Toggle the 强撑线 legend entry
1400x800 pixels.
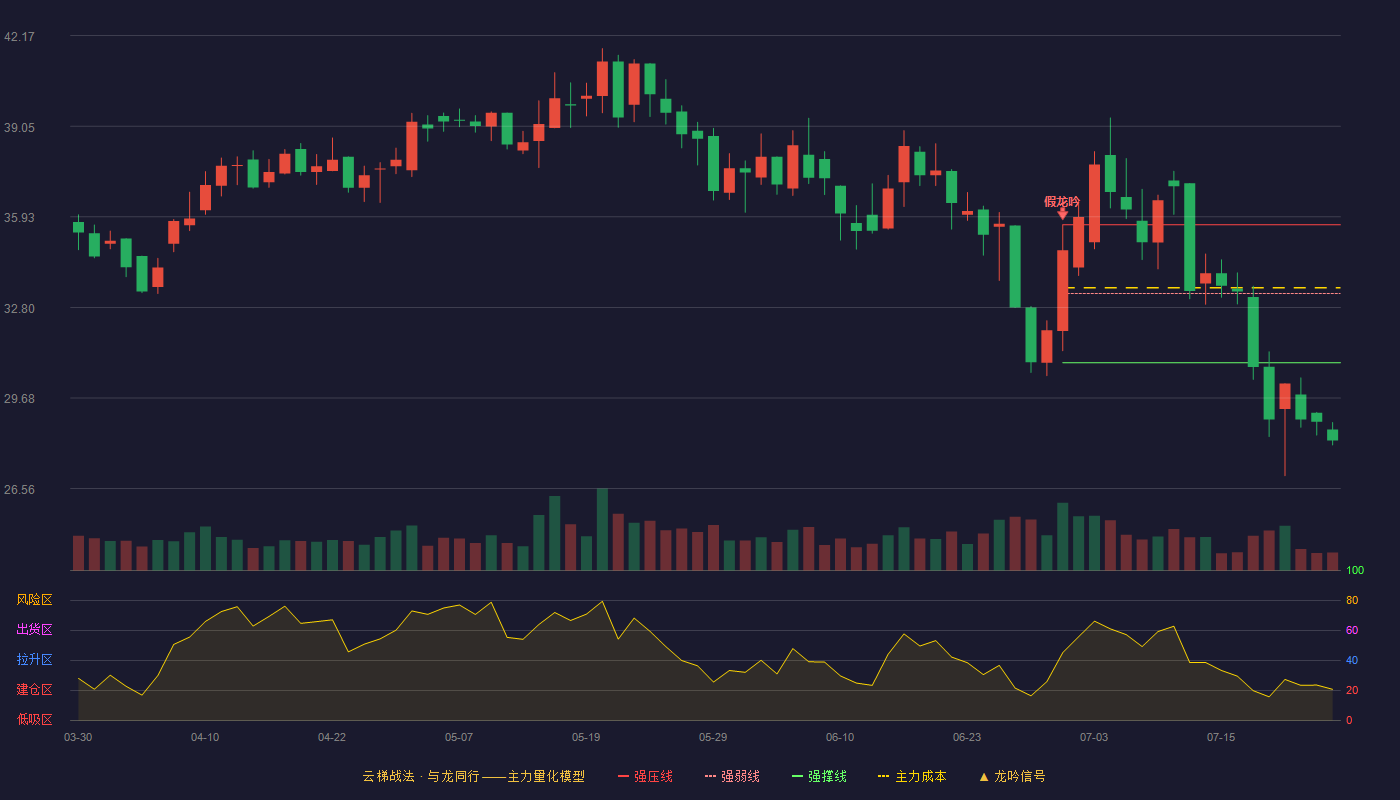[x=819, y=776]
